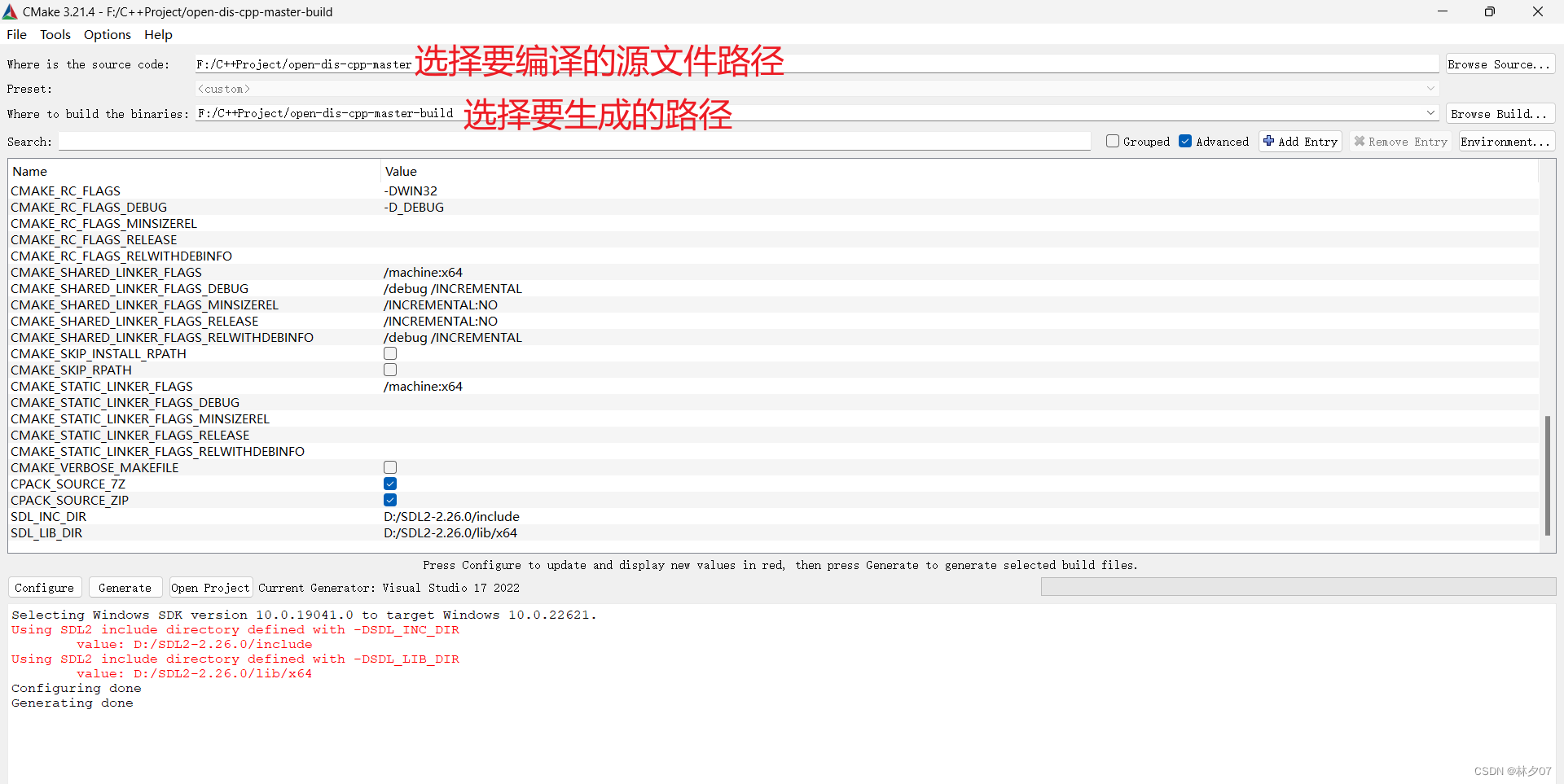Enable CMAKE_SKIP_RPATH
The image size is (1564, 784).
coord(390,369)
